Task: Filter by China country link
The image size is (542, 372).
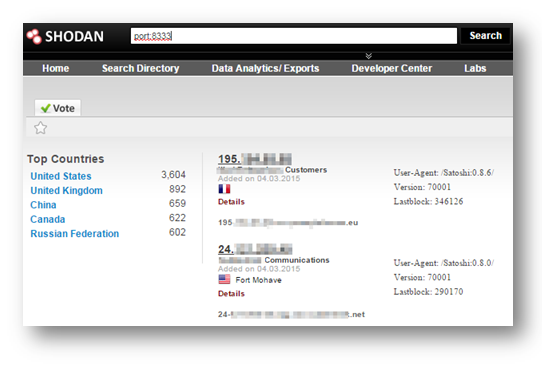Action: pyautogui.click(x=43, y=205)
